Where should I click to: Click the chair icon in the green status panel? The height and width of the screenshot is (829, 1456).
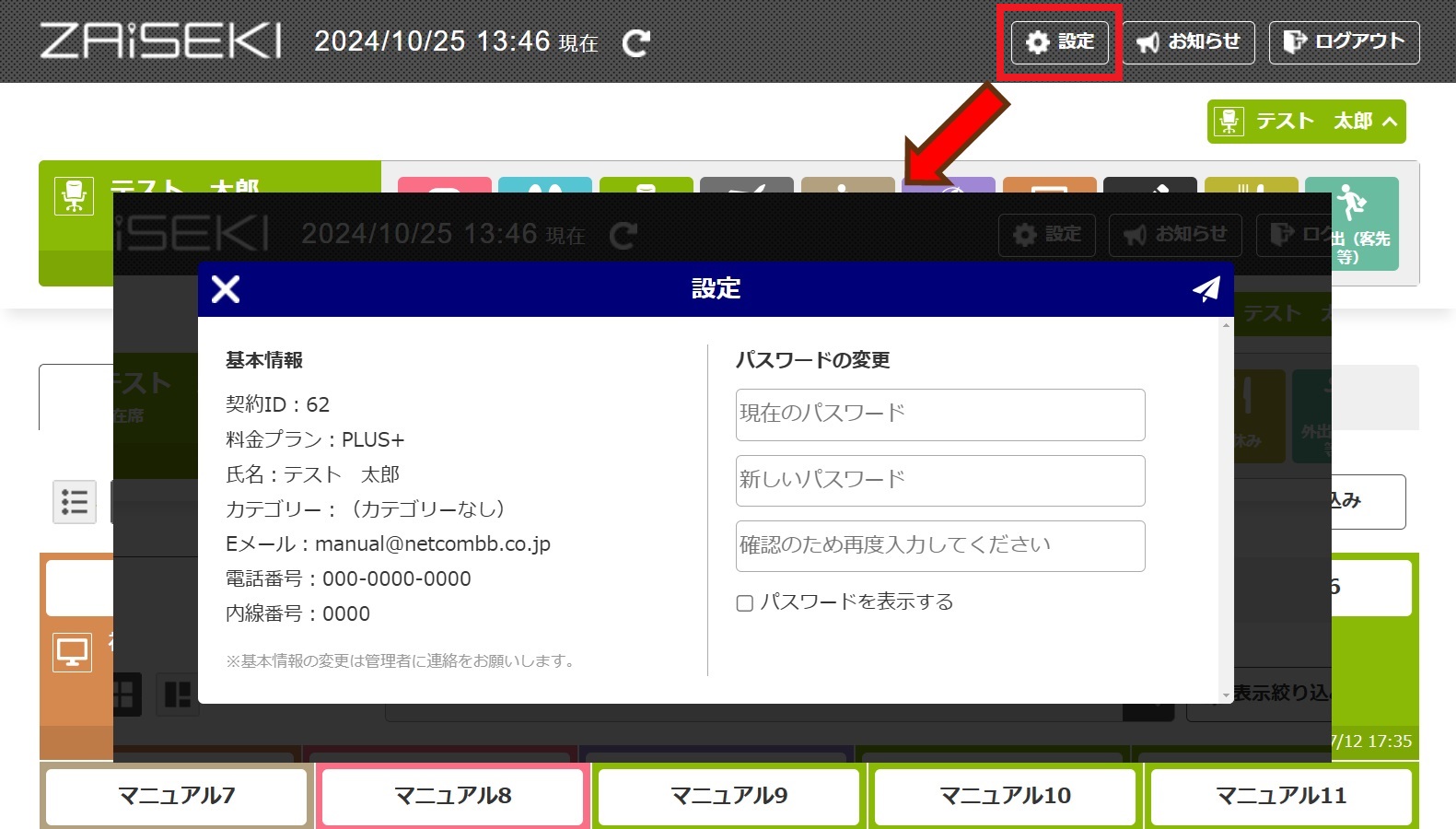[74, 196]
